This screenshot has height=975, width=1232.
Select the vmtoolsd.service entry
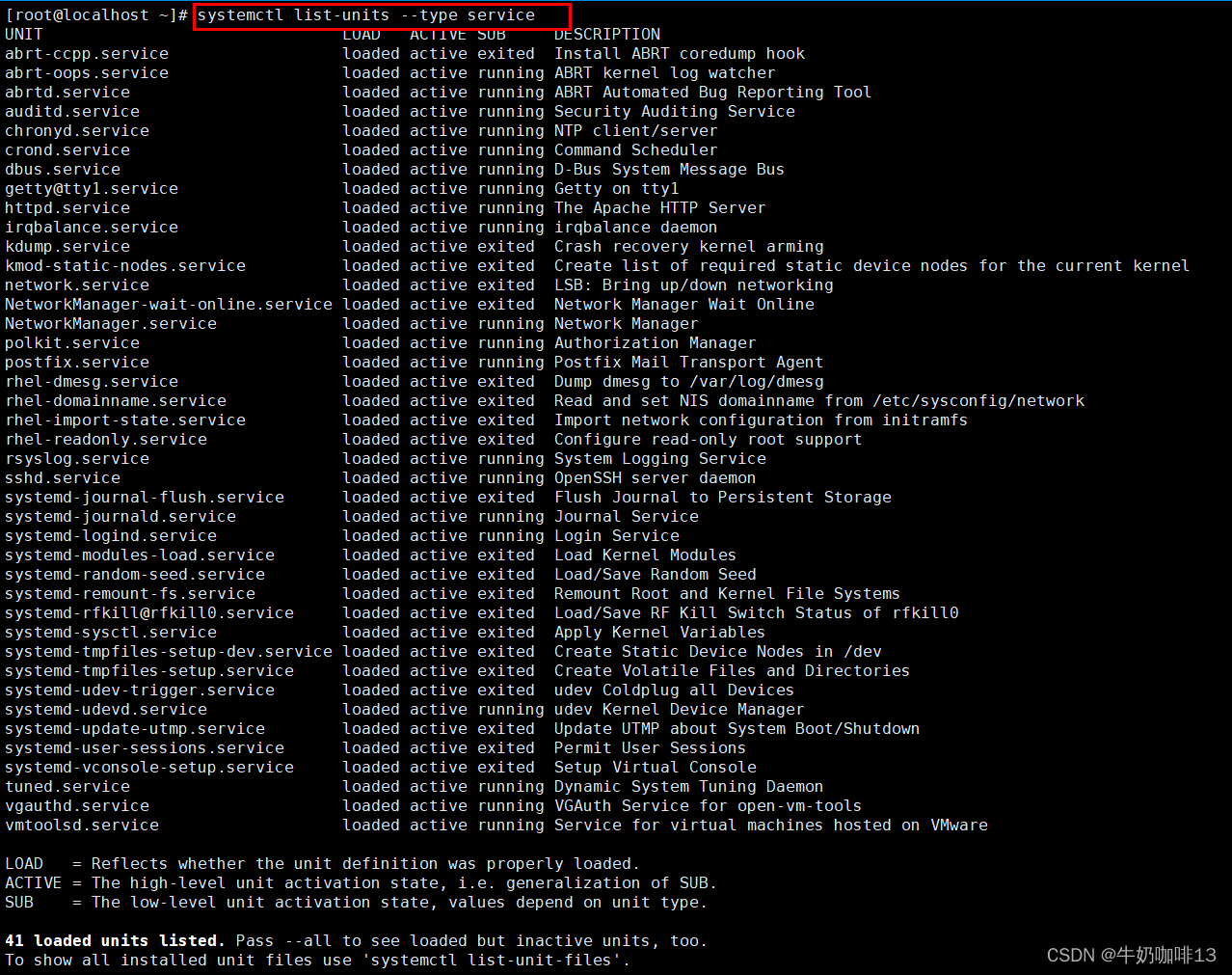coord(82,826)
